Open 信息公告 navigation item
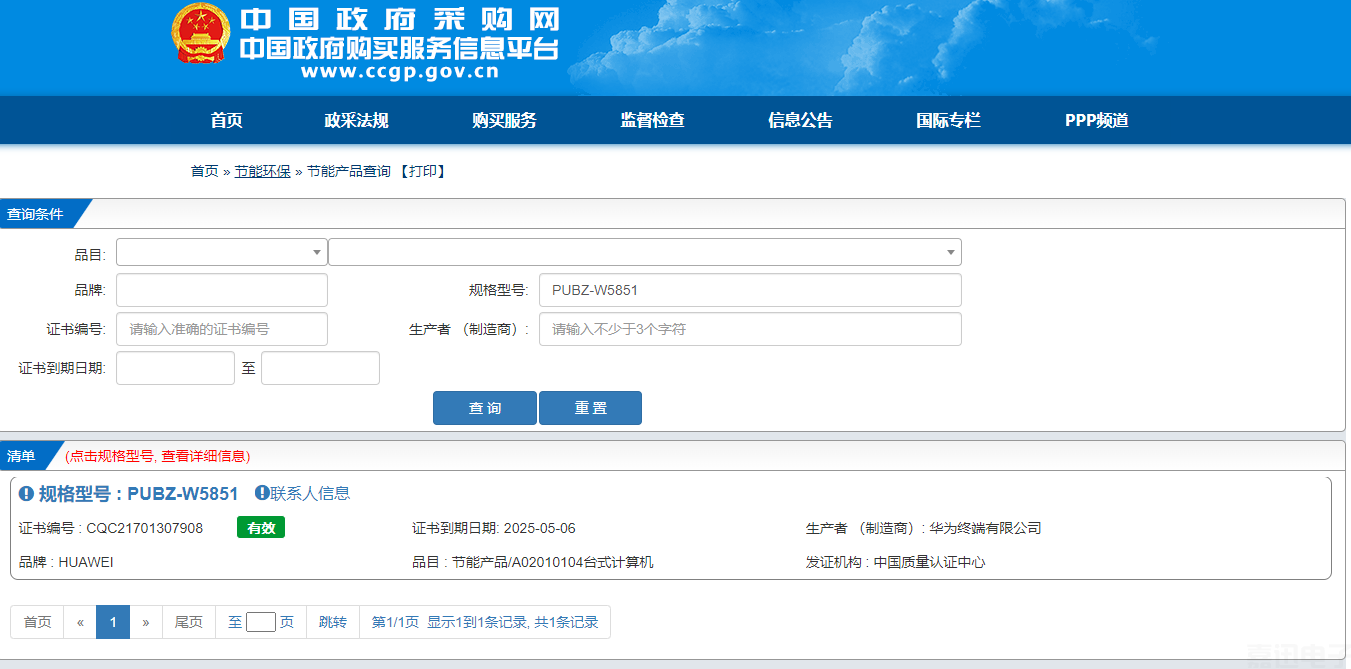This screenshot has height=669, width=1351. (800, 120)
